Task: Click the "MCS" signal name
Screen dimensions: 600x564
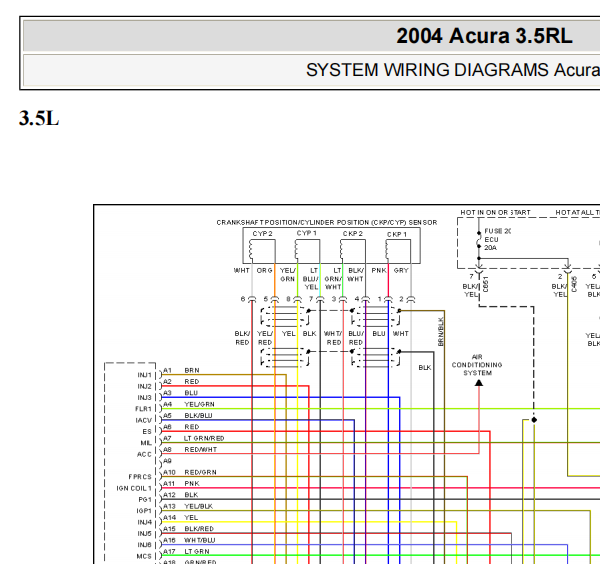Action: tap(144, 556)
